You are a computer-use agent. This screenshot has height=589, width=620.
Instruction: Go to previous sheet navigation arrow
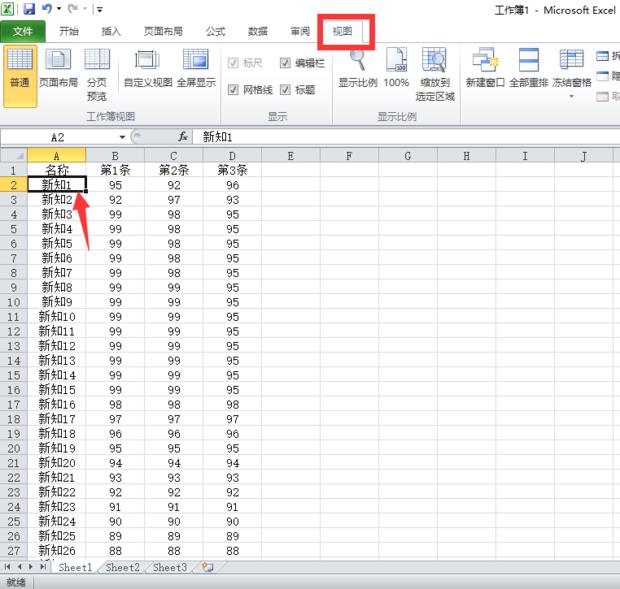(x=19, y=567)
